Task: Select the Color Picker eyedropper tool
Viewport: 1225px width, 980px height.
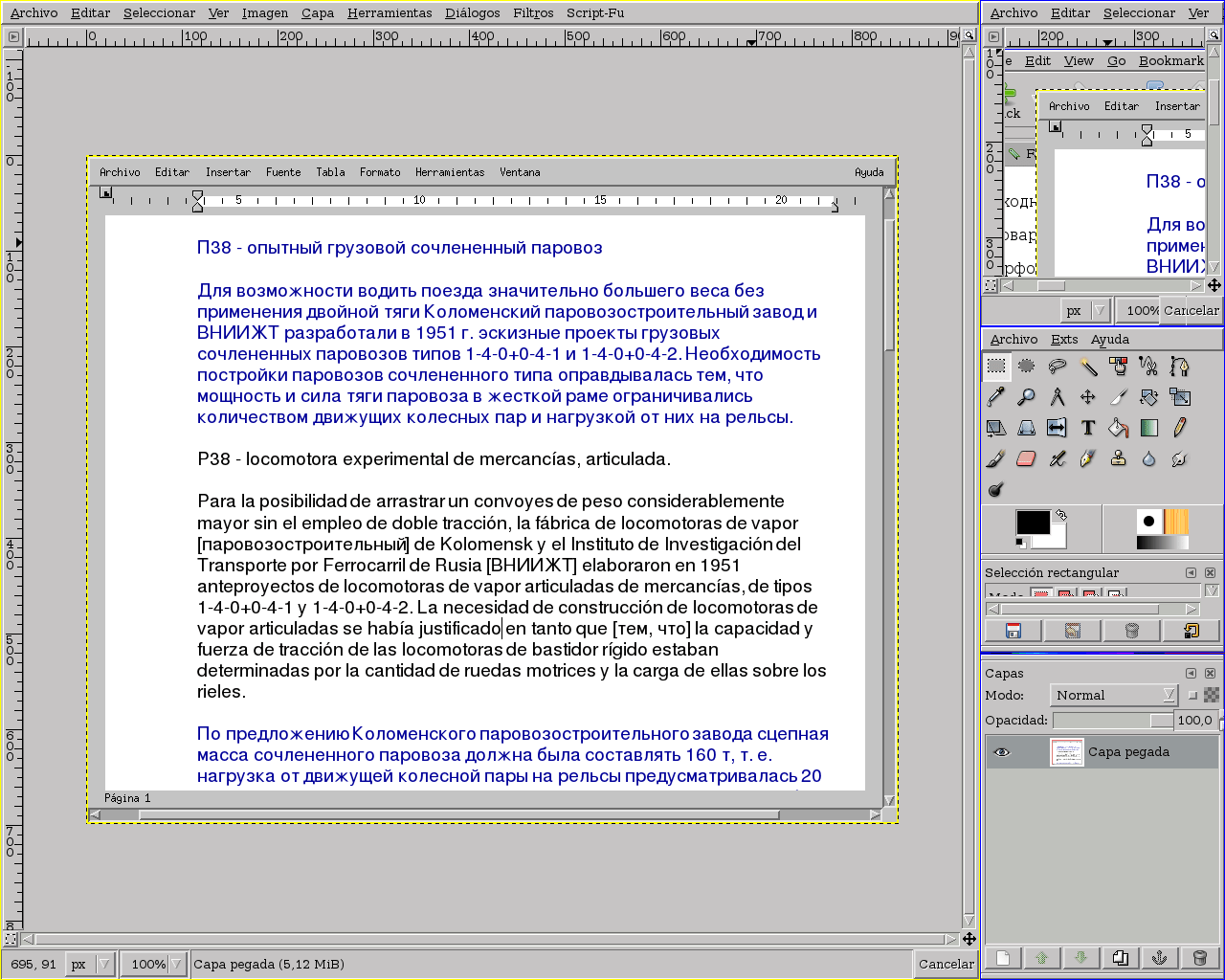Action: [996, 397]
